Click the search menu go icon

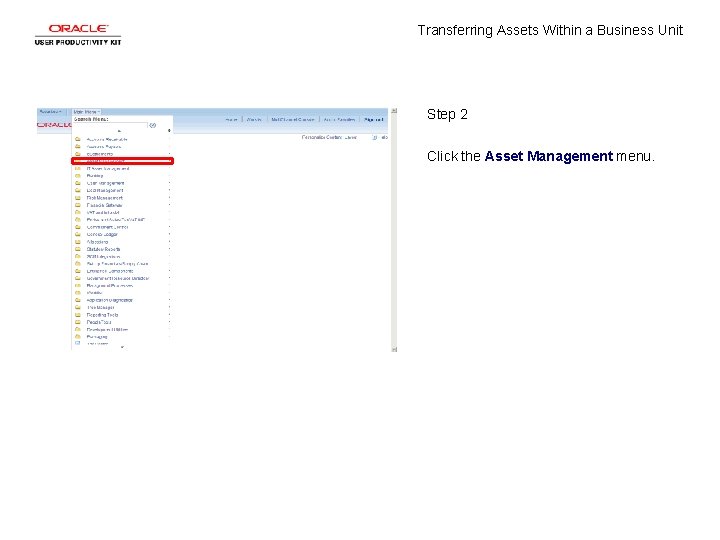(152, 125)
